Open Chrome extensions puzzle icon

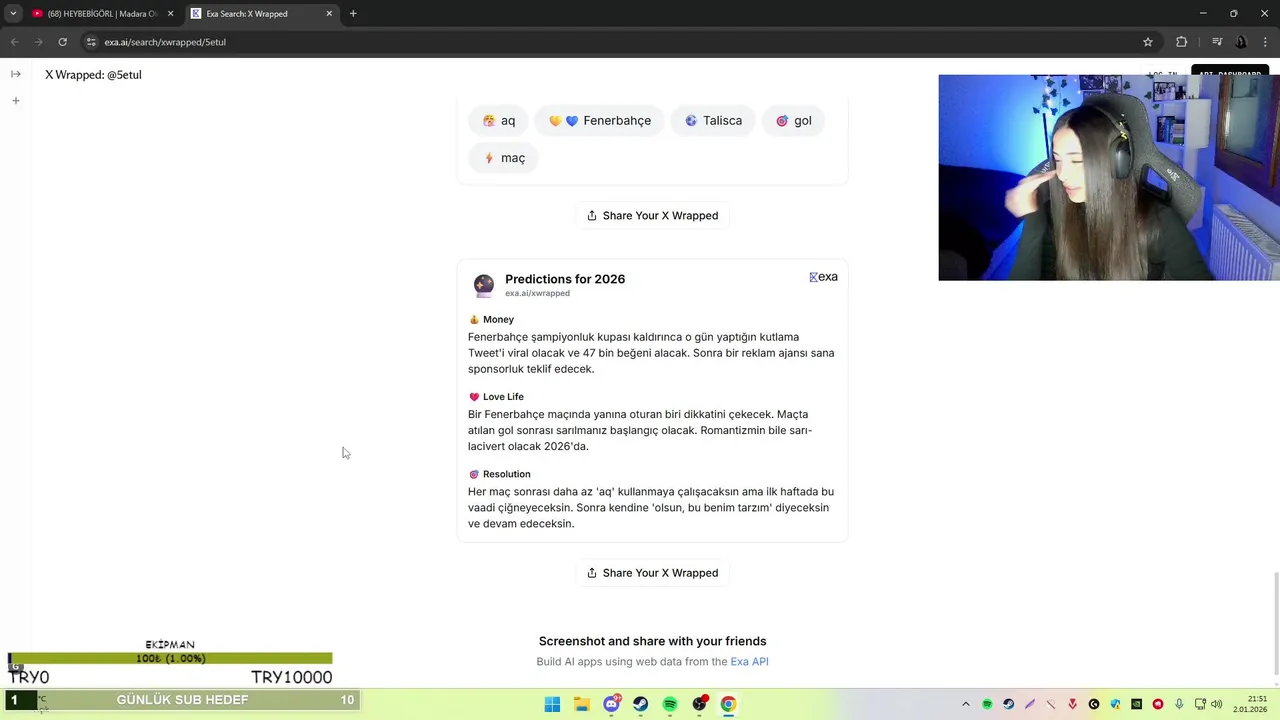click(1181, 42)
